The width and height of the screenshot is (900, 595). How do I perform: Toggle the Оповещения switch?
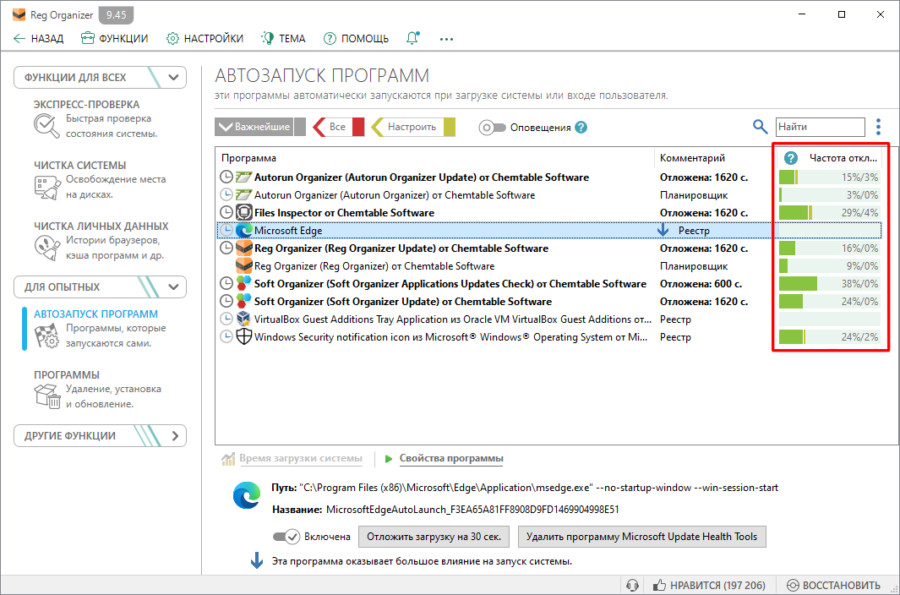pos(492,127)
